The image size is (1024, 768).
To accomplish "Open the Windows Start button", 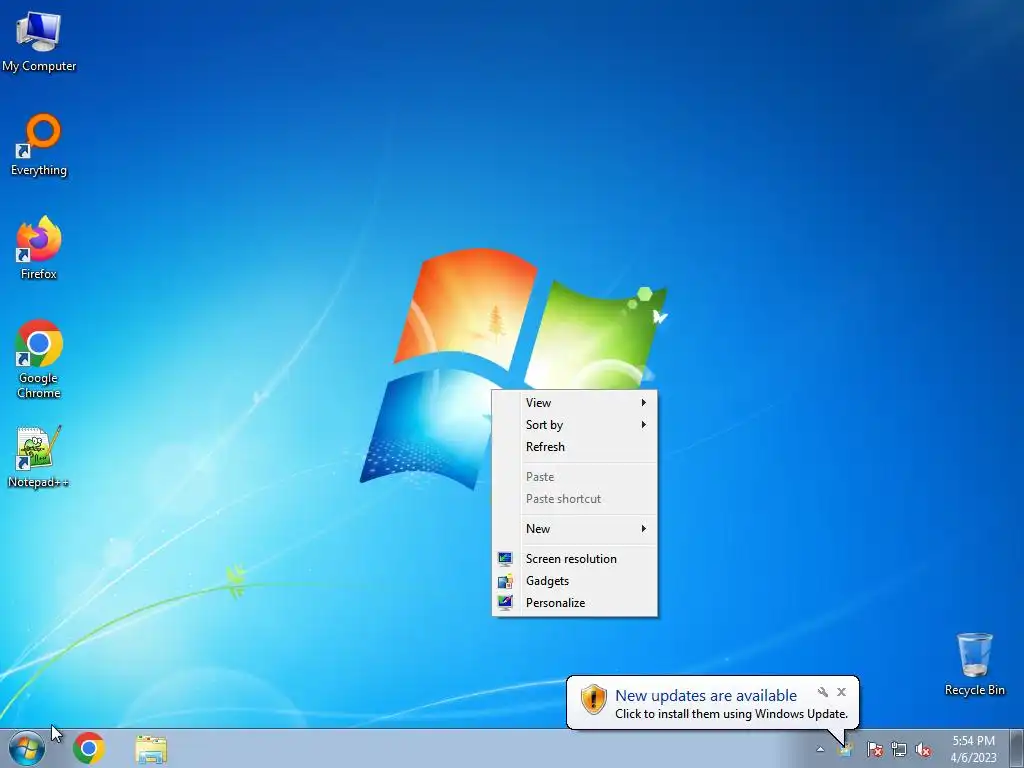I will [x=26, y=748].
